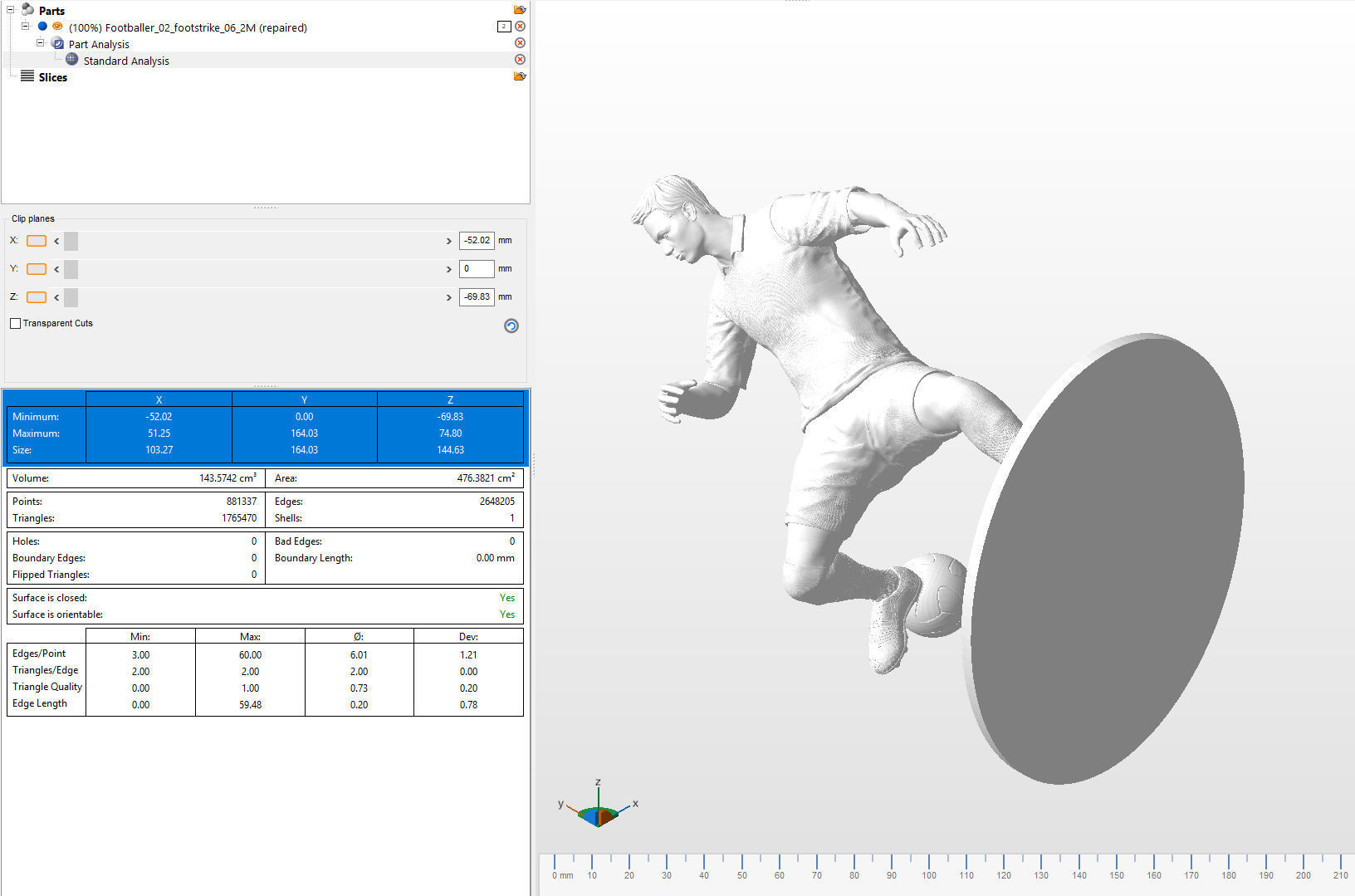The image size is (1355, 896).
Task: Click the Y column header in bounds table
Action: point(305,399)
